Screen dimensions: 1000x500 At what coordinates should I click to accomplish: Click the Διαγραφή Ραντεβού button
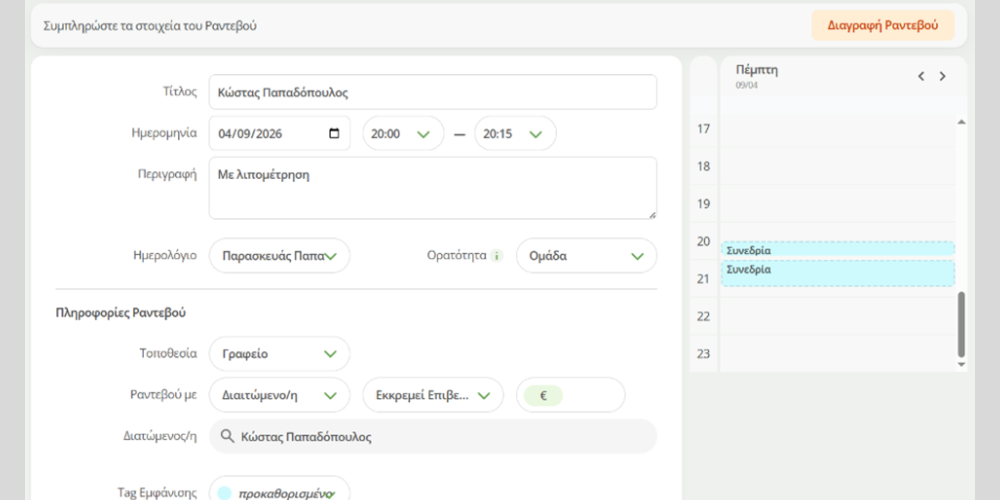[x=882, y=26]
